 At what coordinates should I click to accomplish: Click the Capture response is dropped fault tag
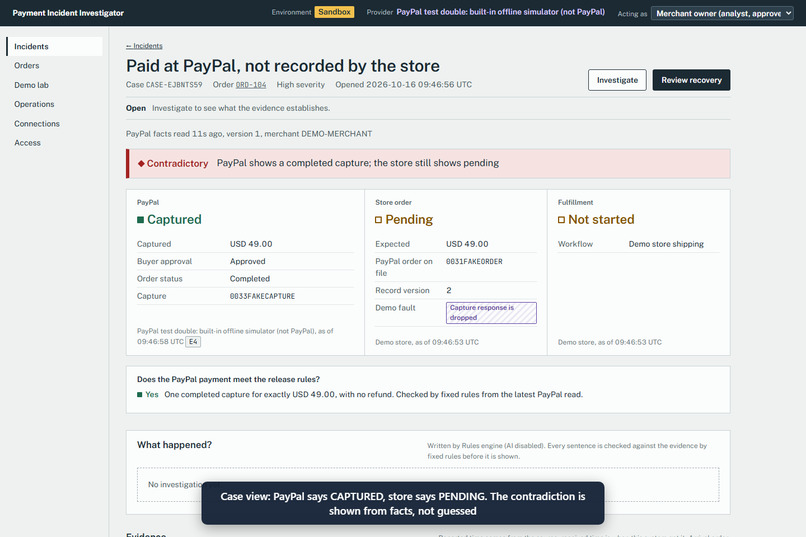(491, 312)
